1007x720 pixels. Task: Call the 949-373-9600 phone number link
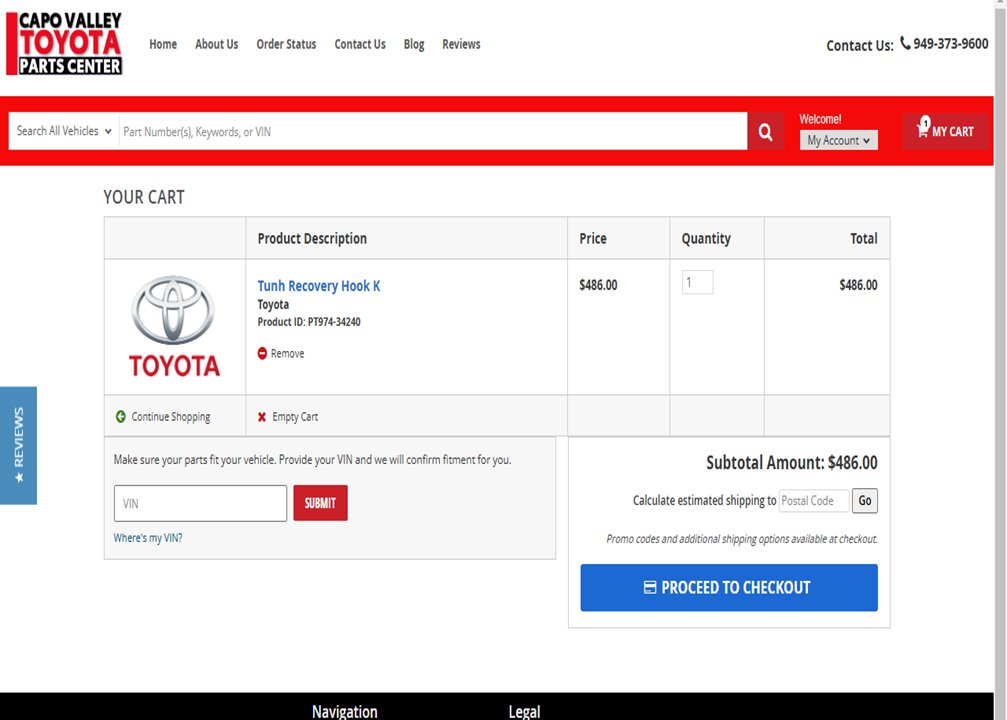(x=950, y=44)
